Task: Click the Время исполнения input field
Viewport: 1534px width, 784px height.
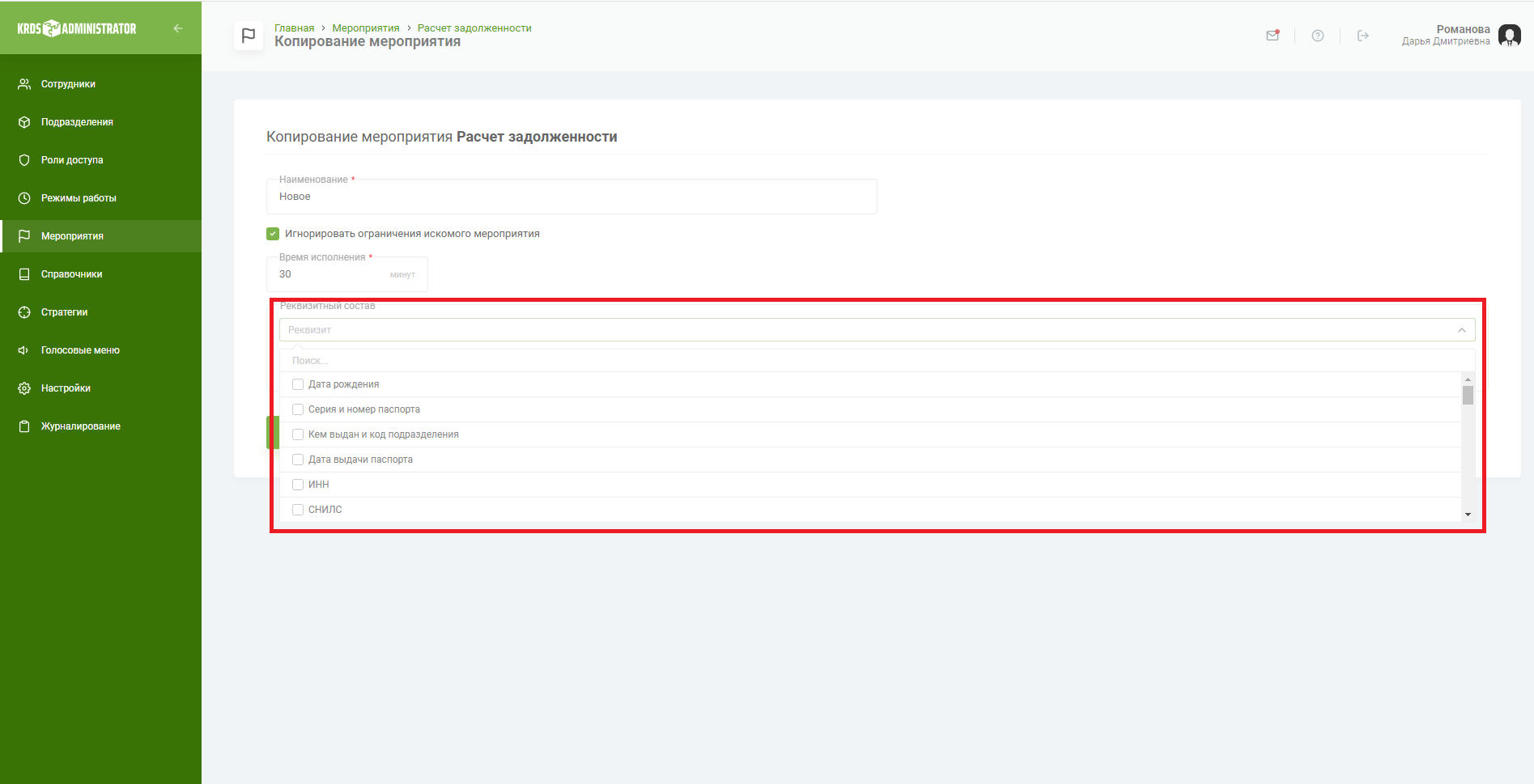Action: click(347, 274)
